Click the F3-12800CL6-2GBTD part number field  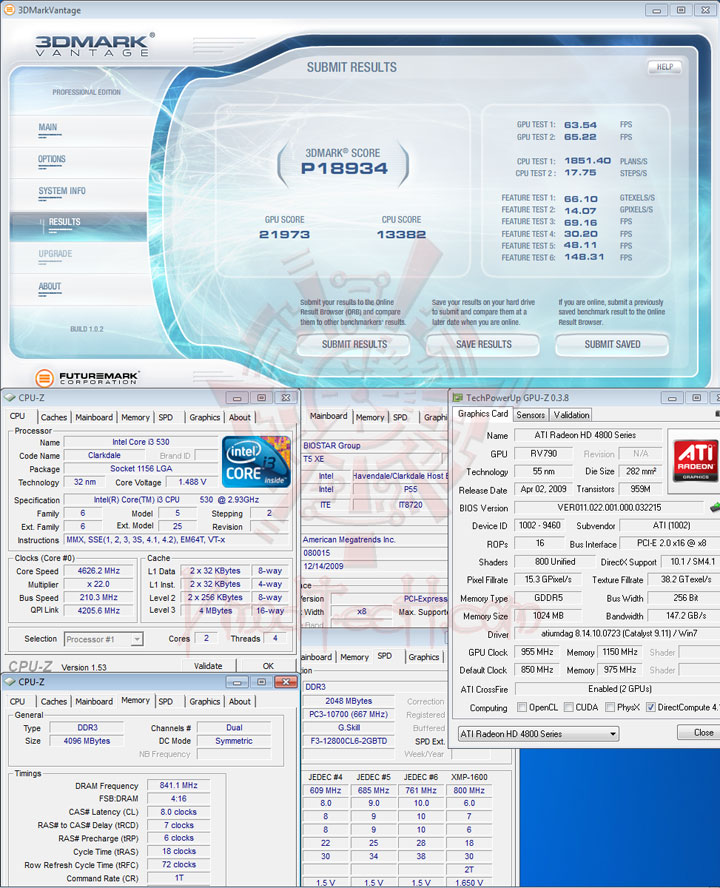348,741
